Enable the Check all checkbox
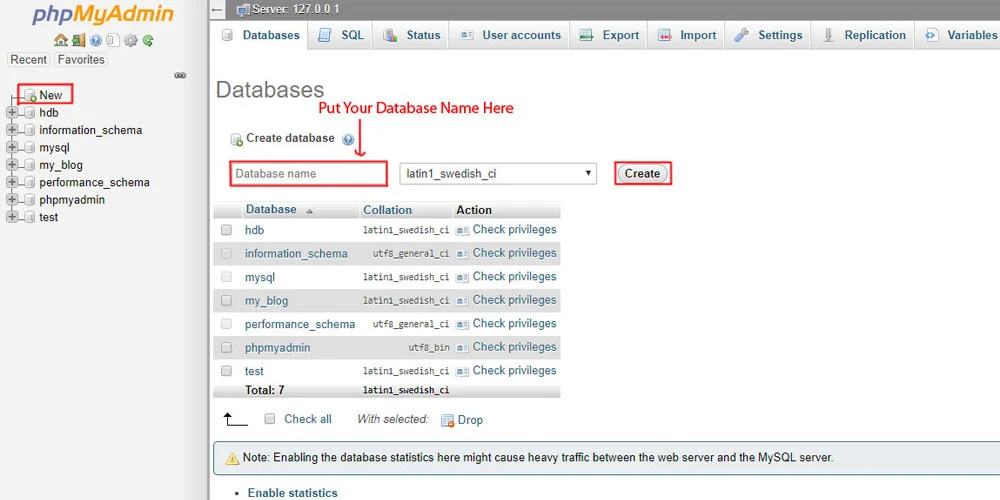The width and height of the screenshot is (1000, 500). [270, 419]
